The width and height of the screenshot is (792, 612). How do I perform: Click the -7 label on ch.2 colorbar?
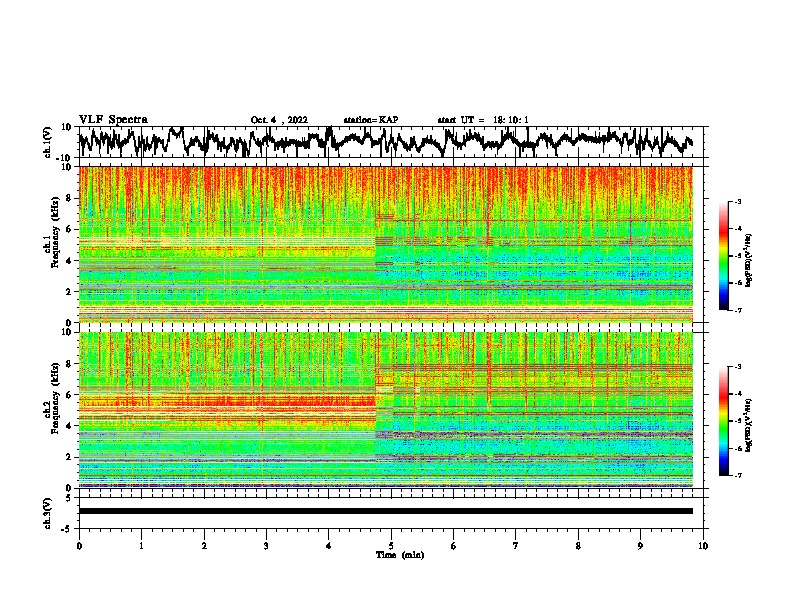pyautogui.click(x=738, y=475)
